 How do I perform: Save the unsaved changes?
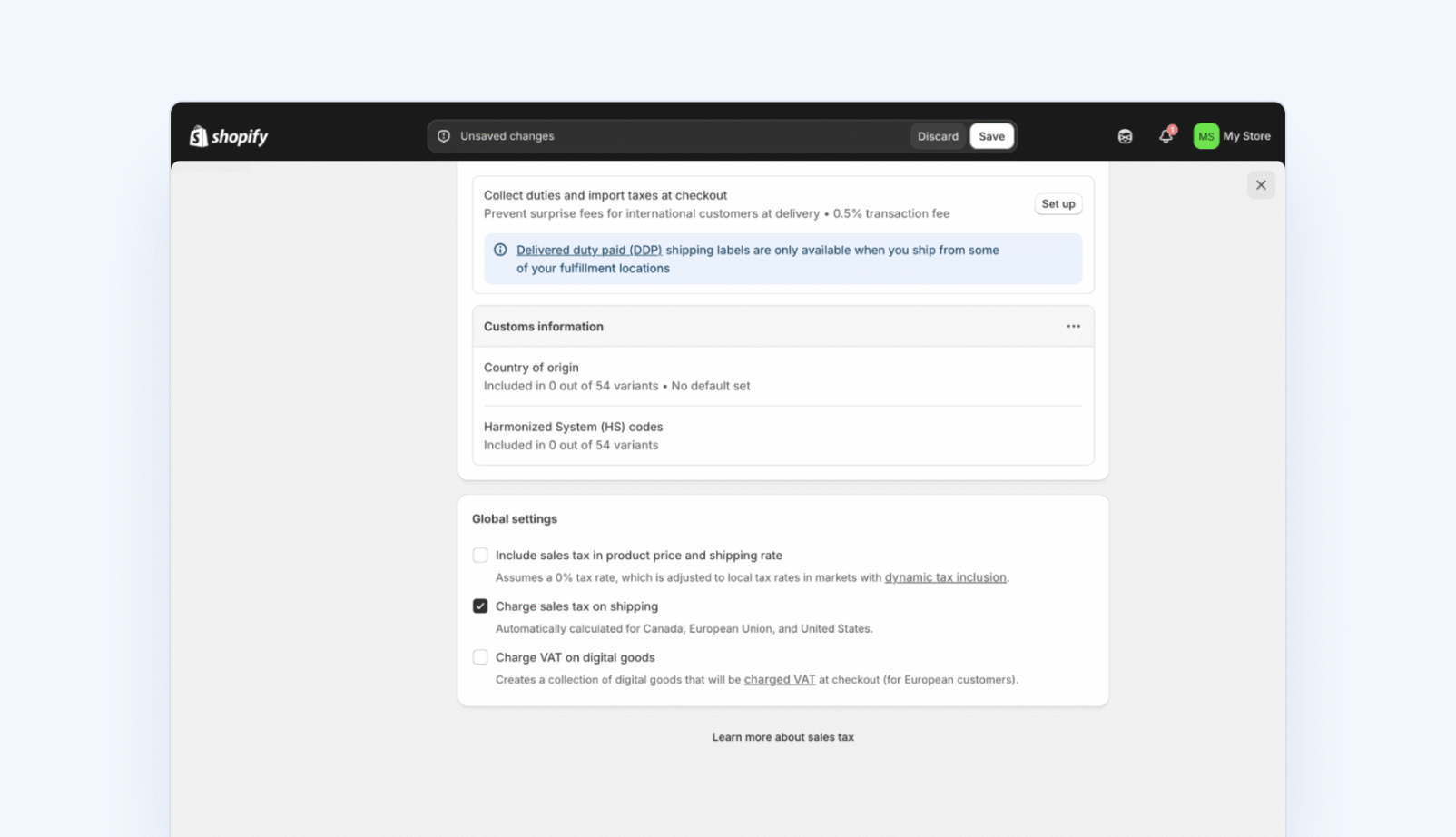(x=991, y=136)
